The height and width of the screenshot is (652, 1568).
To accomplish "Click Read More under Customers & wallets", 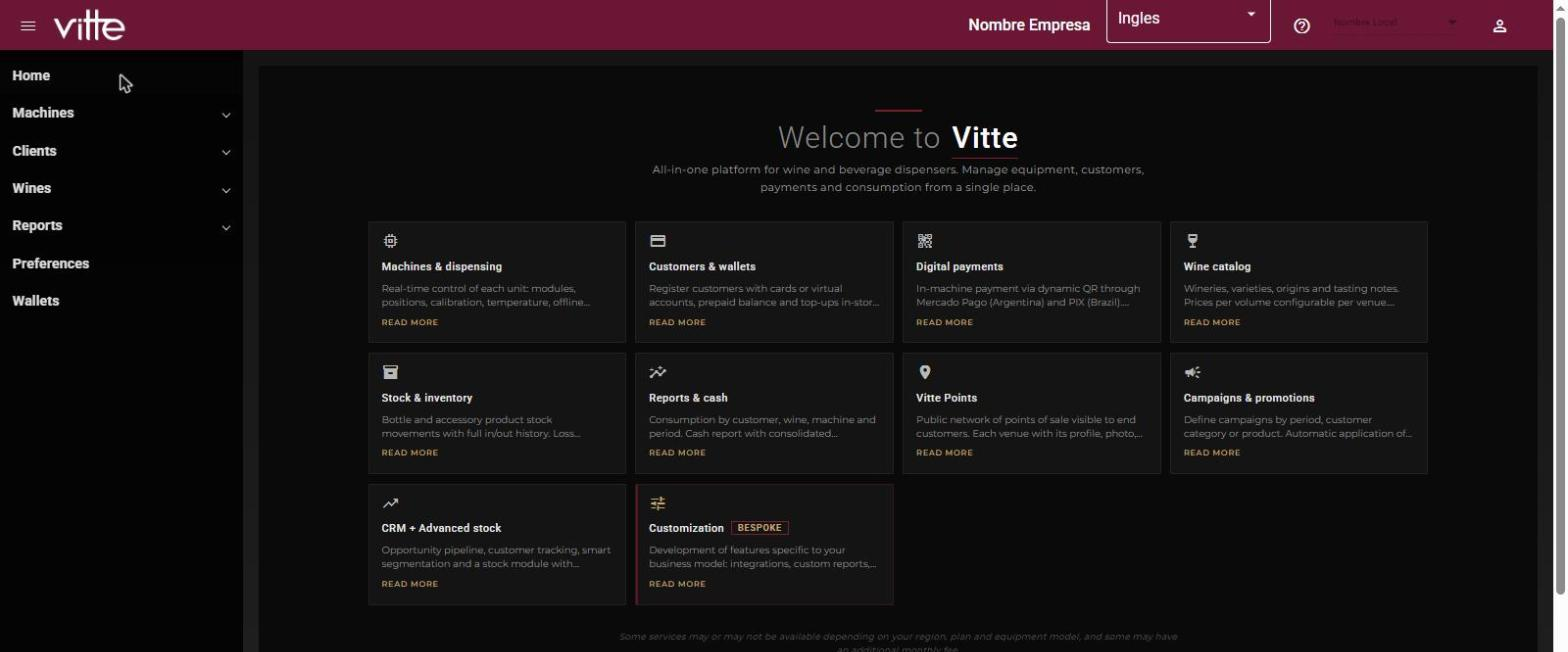I will tap(677, 322).
